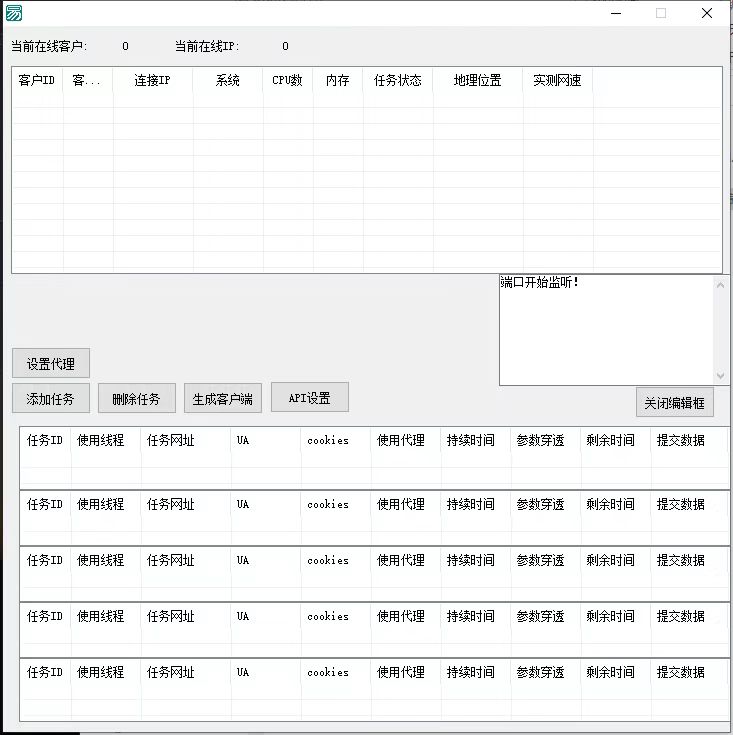This screenshot has width=733, height=735.
Task: Select the 实测网速 column header
Action: click(557, 81)
